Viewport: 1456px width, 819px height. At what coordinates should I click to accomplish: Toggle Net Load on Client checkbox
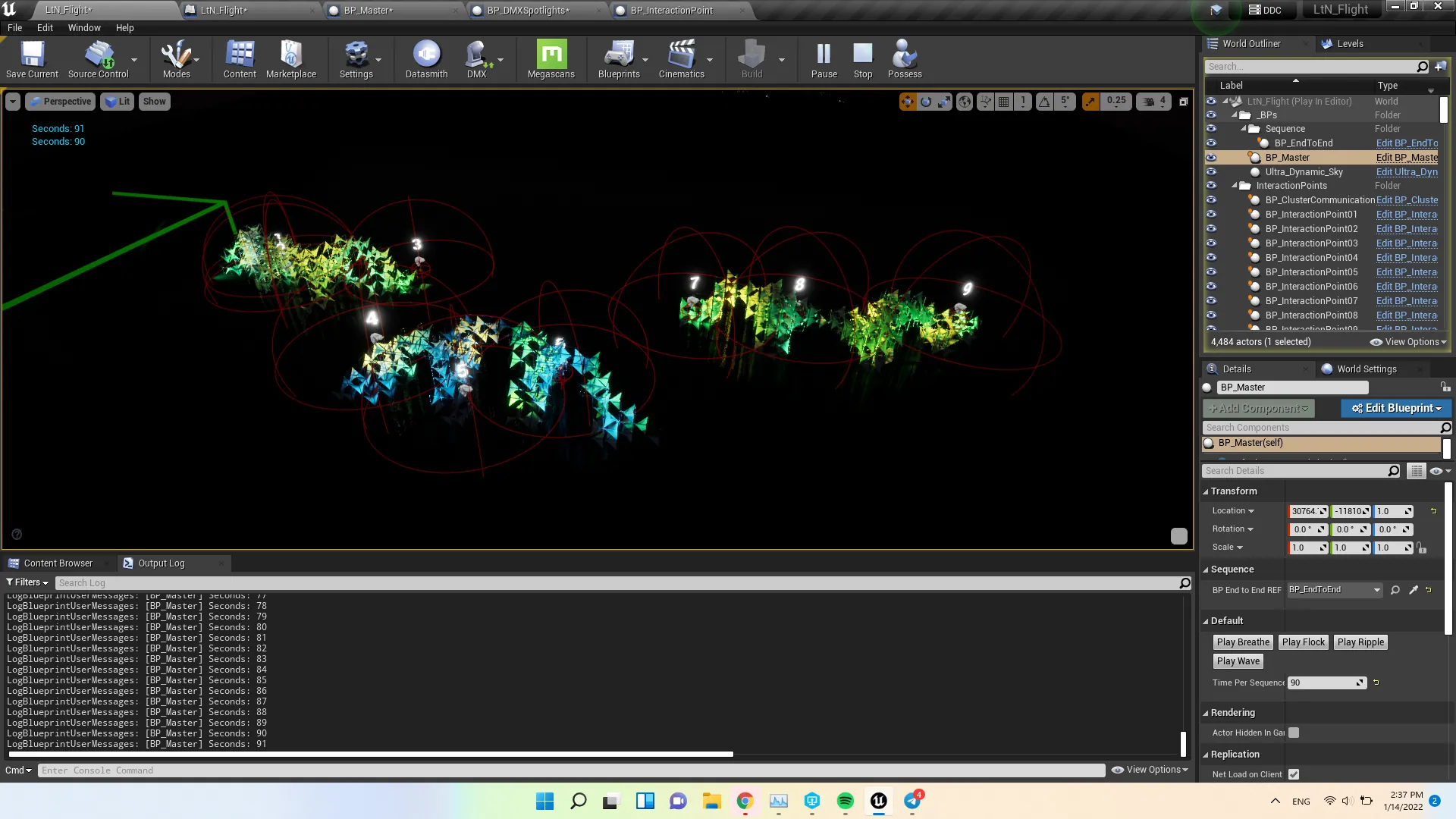(x=1294, y=774)
